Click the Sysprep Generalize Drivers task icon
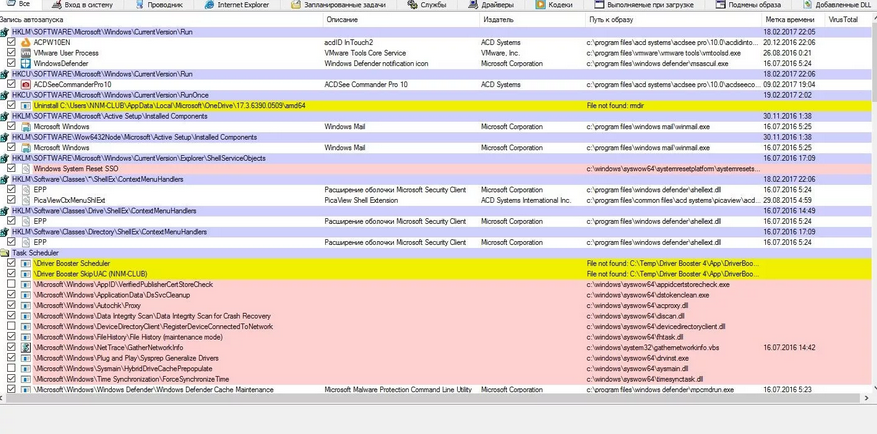 coord(25,358)
